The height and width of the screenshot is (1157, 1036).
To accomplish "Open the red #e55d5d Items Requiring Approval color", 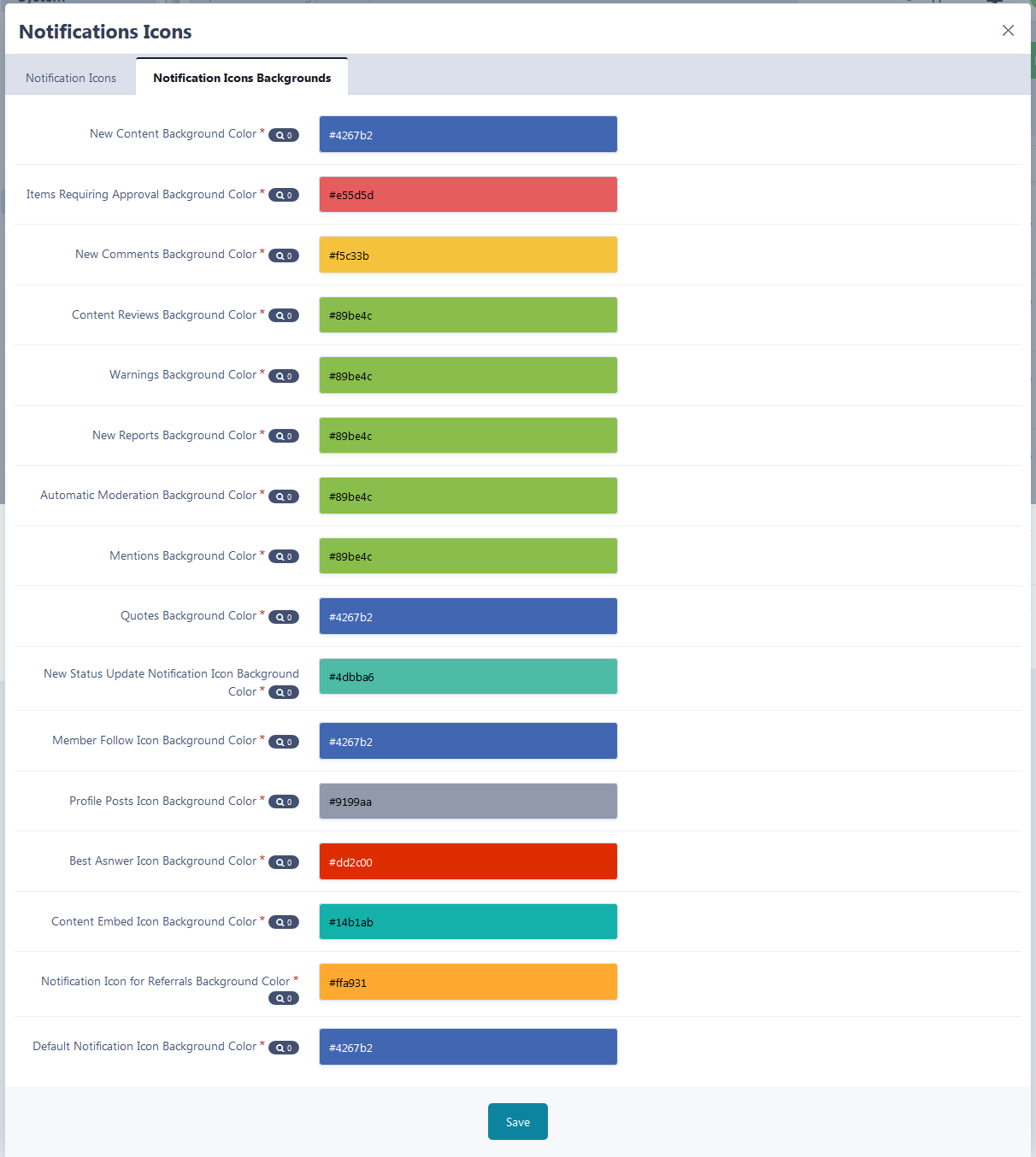I will (468, 195).
